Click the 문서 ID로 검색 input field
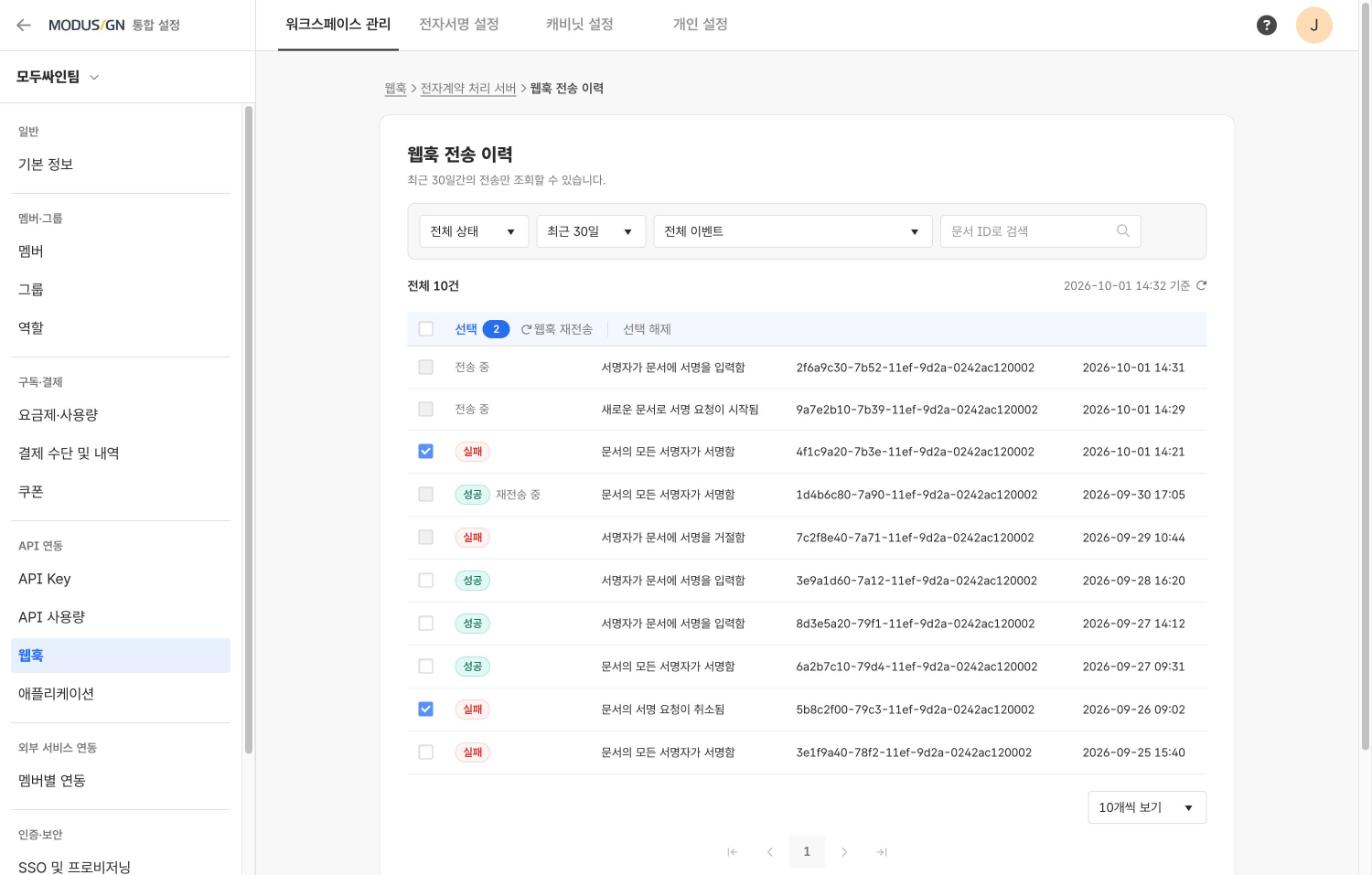The width and height of the screenshot is (1372, 875). tap(1040, 231)
